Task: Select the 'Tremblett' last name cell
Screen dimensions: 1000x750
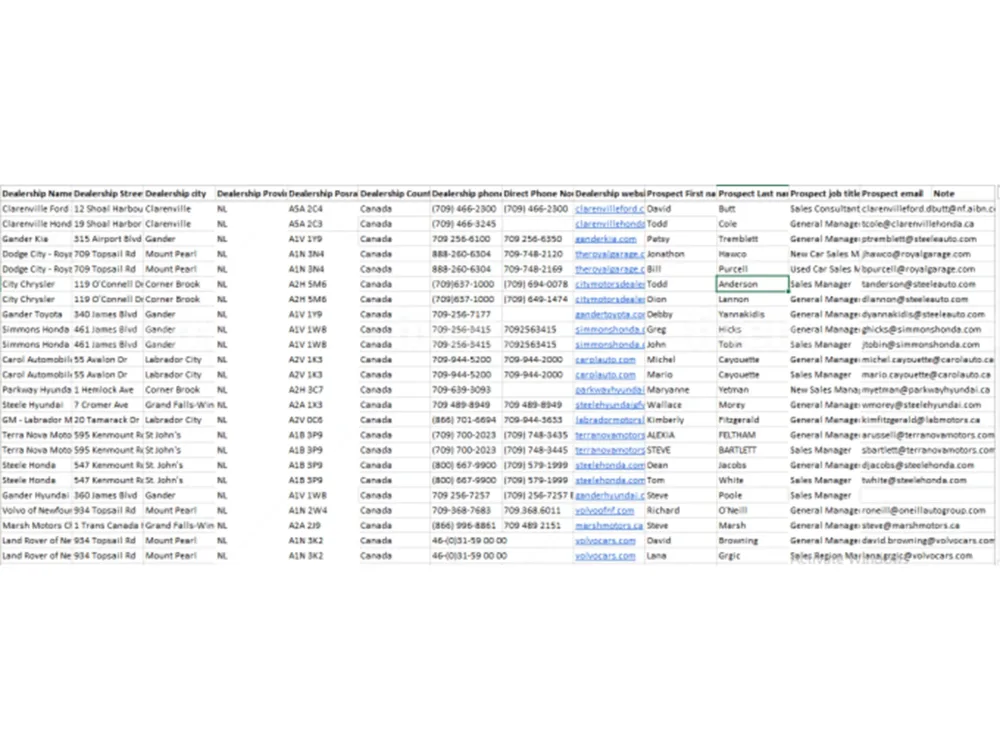Action: click(753, 239)
